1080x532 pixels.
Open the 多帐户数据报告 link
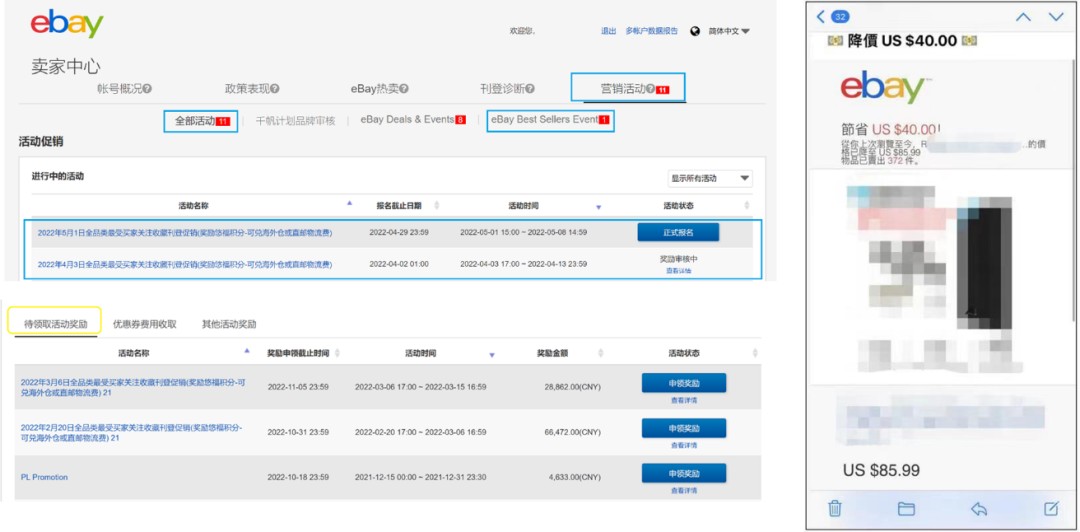pos(652,31)
